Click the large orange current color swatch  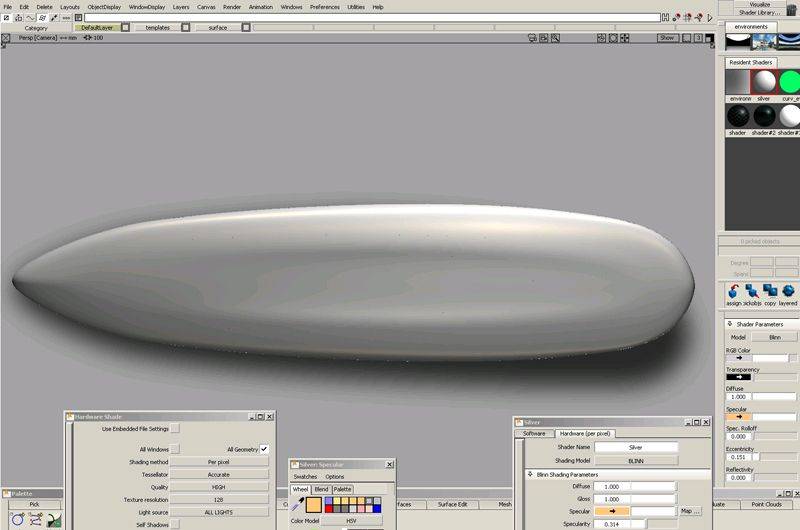click(314, 505)
